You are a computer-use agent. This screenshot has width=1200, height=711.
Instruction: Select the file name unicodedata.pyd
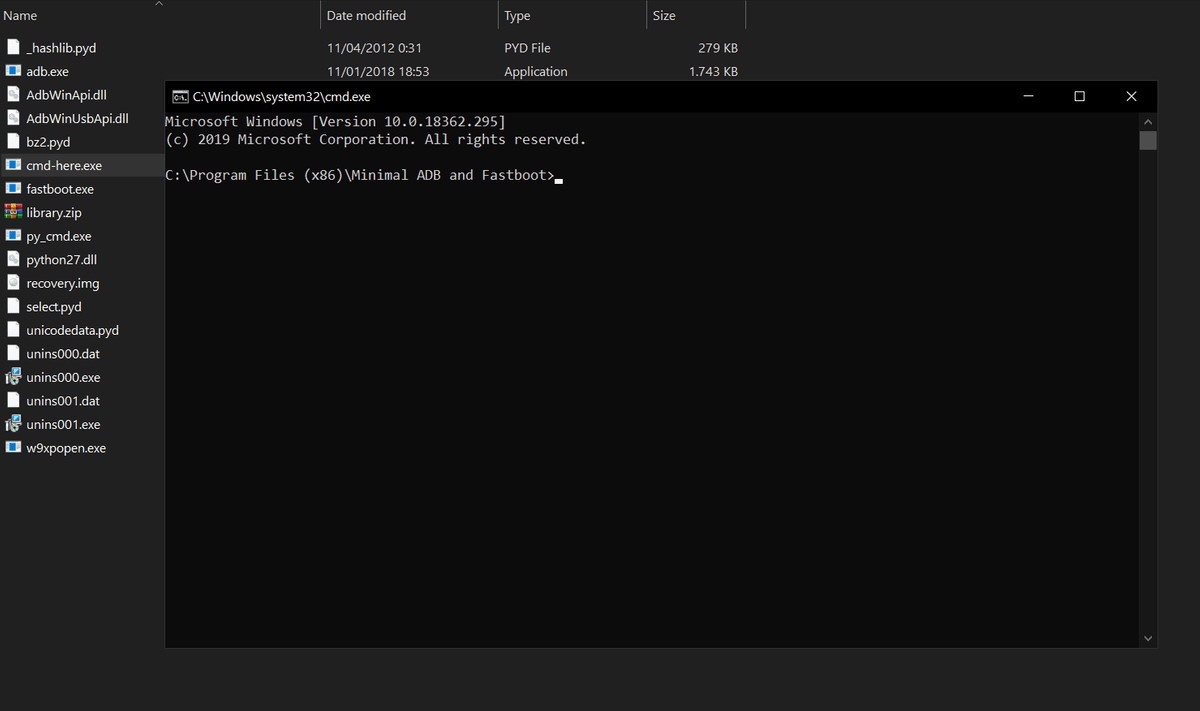(x=73, y=330)
